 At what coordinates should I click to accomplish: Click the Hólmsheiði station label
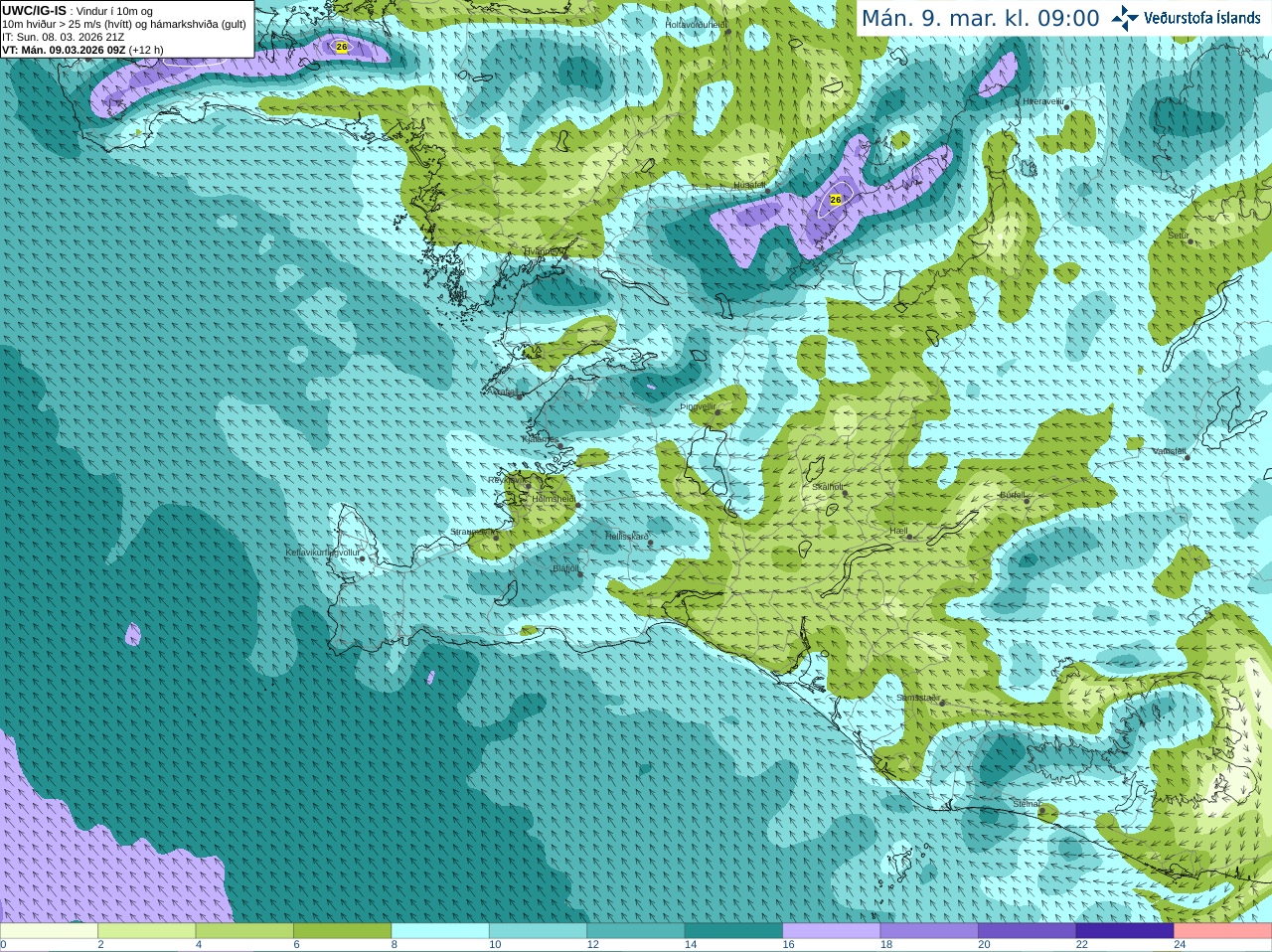pyautogui.click(x=554, y=499)
